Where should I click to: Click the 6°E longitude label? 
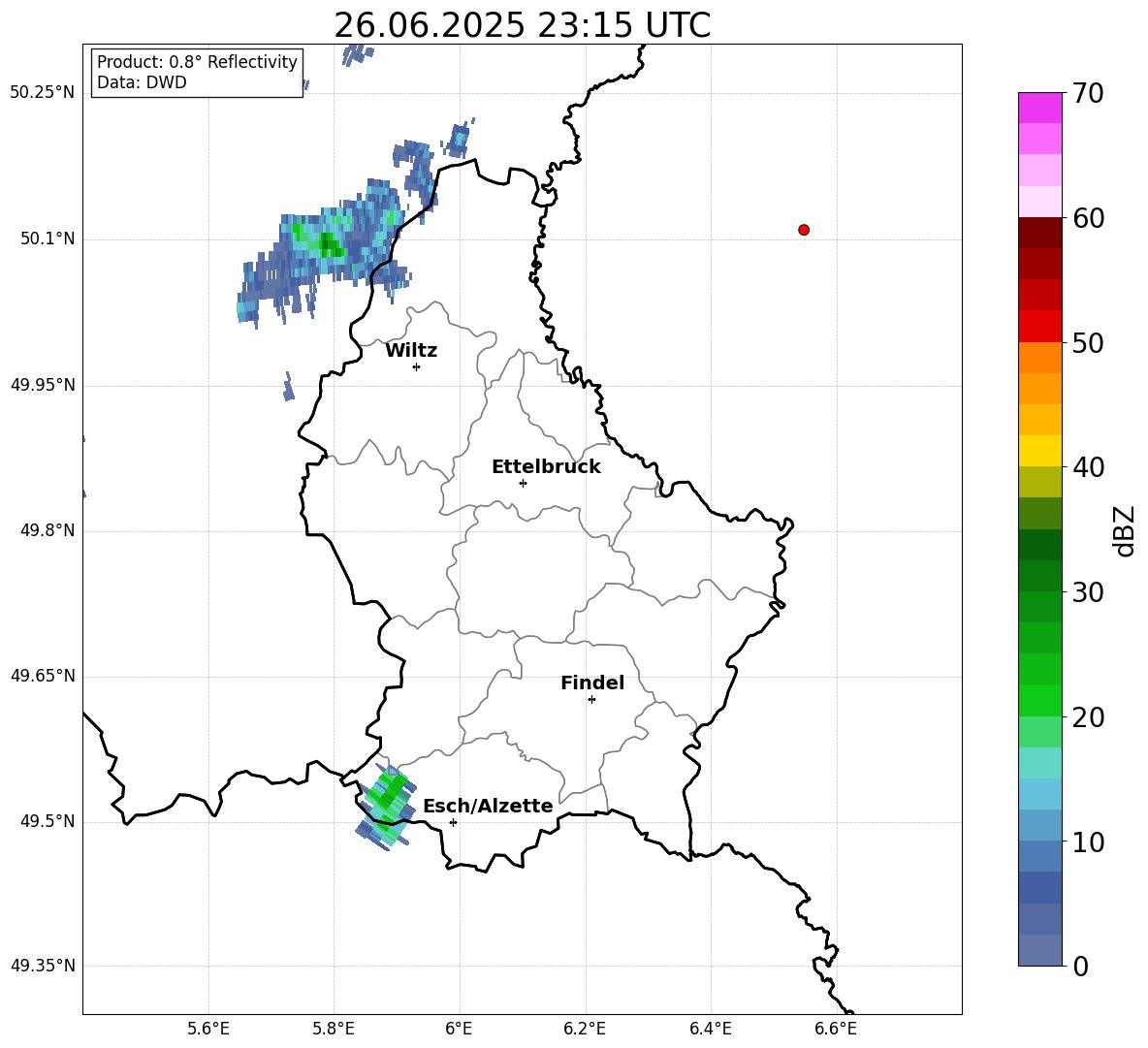[x=459, y=1029]
